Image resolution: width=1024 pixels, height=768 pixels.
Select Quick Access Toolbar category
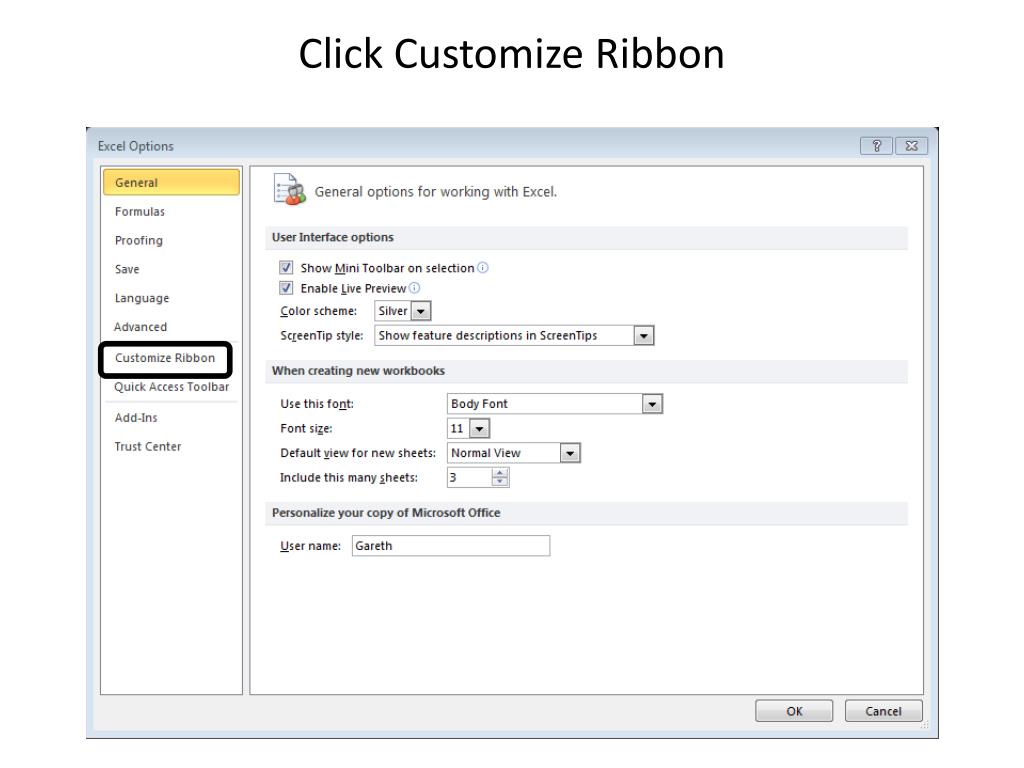[172, 387]
